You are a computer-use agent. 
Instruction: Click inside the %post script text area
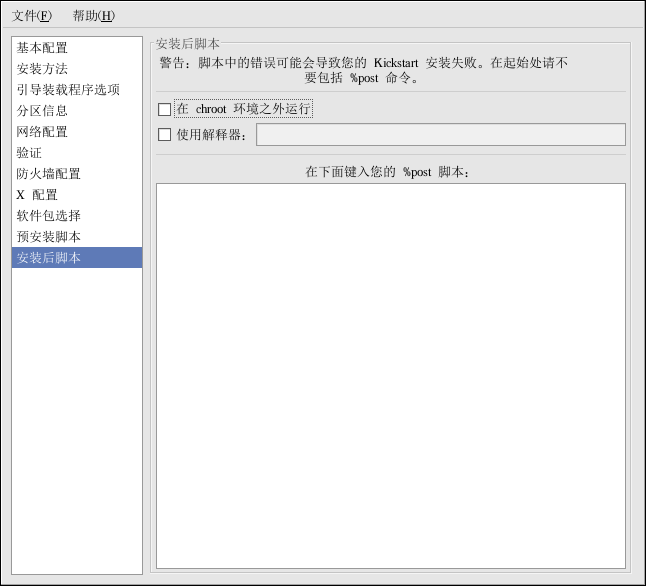(390, 375)
